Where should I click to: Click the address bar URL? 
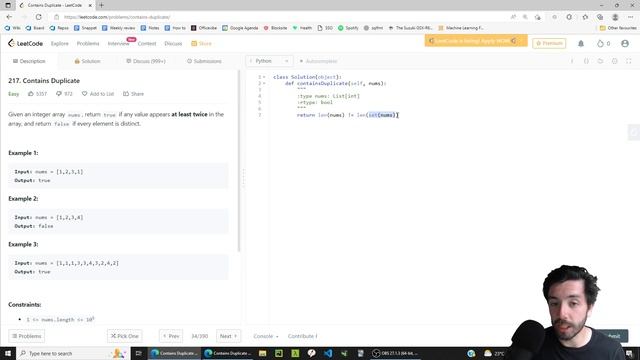[117, 17]
